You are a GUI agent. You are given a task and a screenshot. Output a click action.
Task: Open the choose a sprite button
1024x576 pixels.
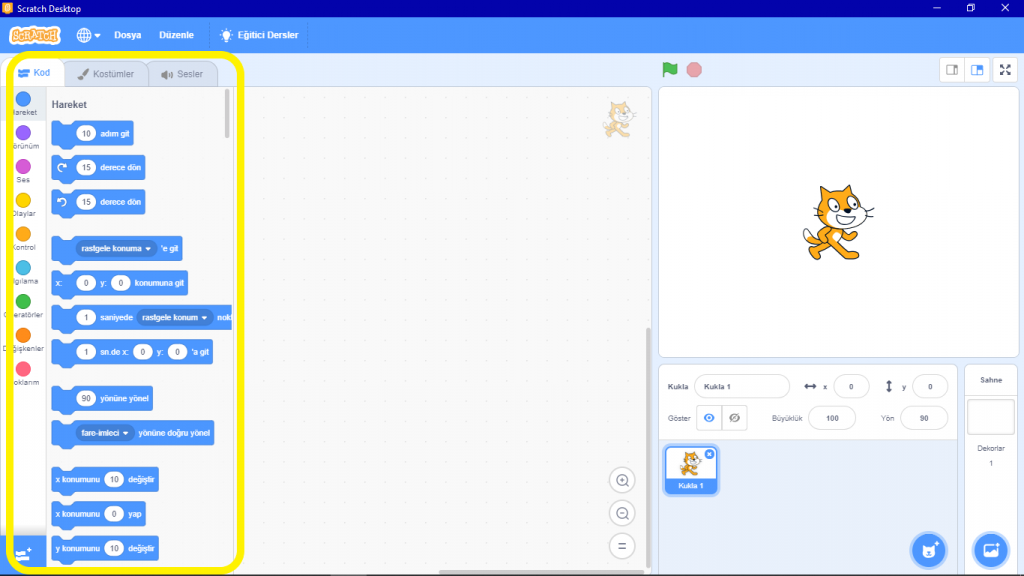click(929, 551)
